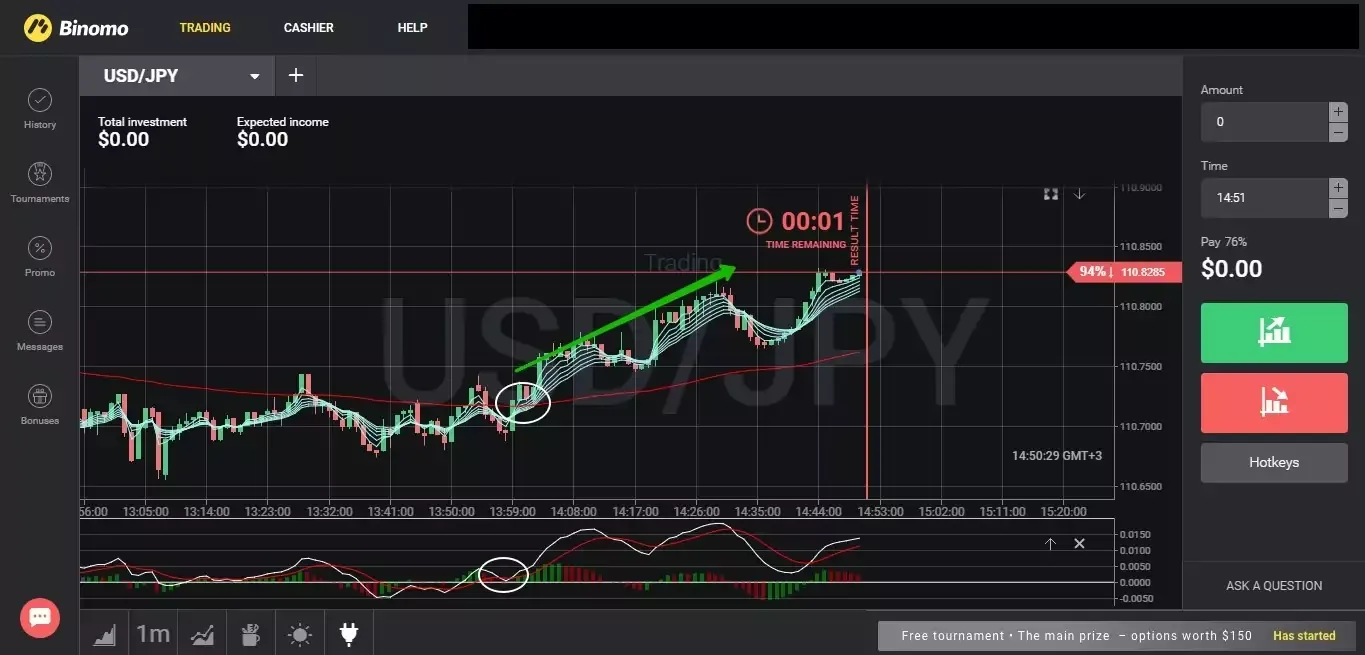Open the drawing tools pencil cup icon

tap(251, 634)
